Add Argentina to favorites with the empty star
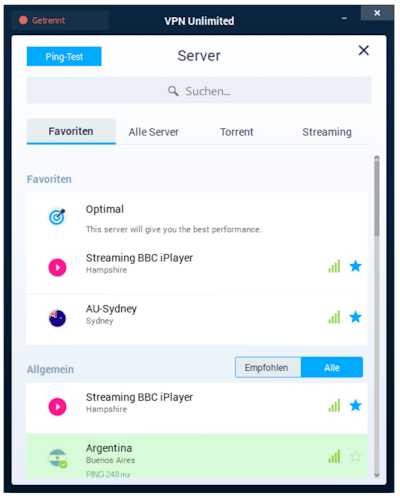Image resolution: width=400 pixels, height=498 pixels. coord(356,456)
